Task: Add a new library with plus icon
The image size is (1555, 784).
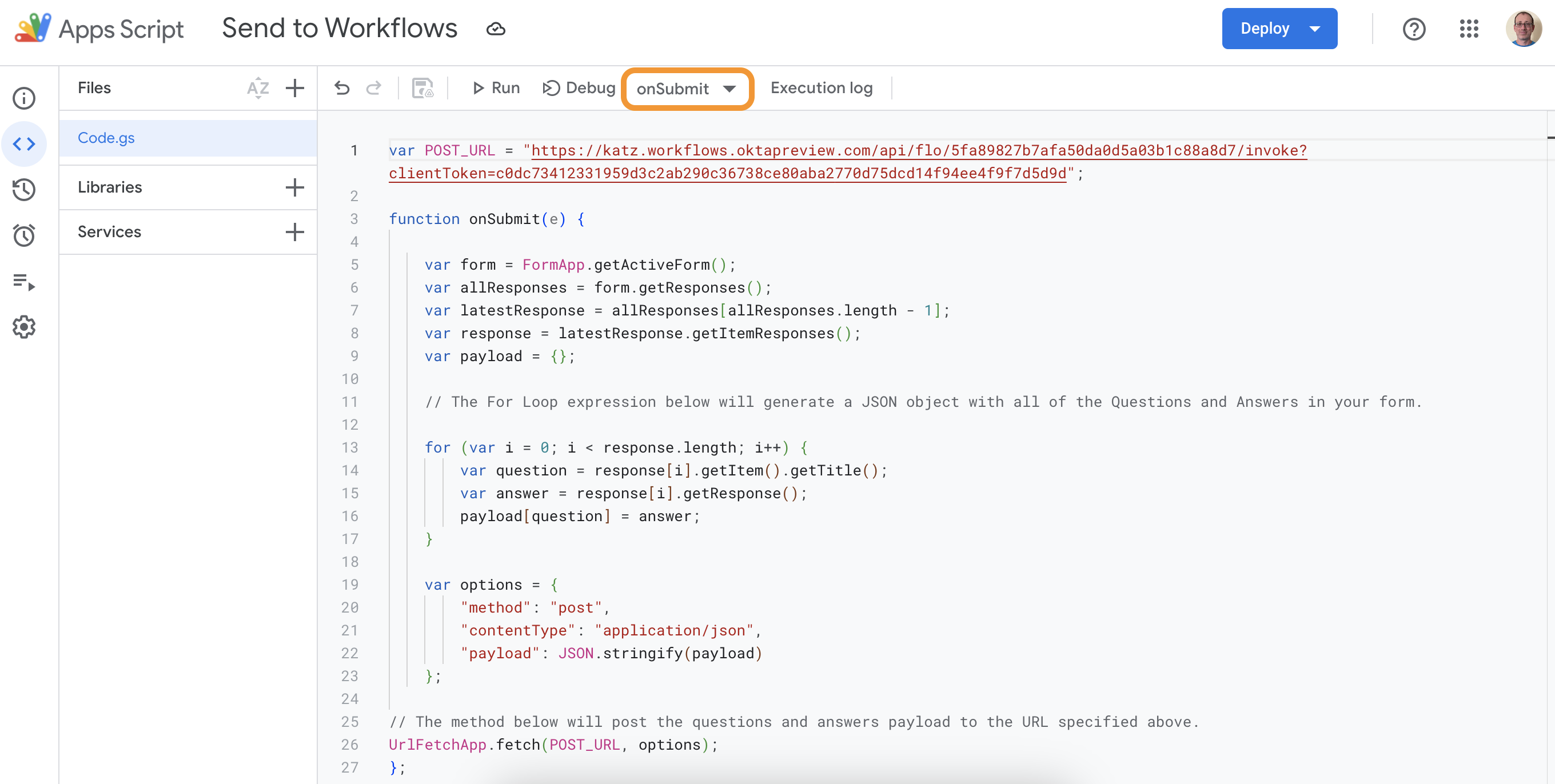Action: coord(294,187)
